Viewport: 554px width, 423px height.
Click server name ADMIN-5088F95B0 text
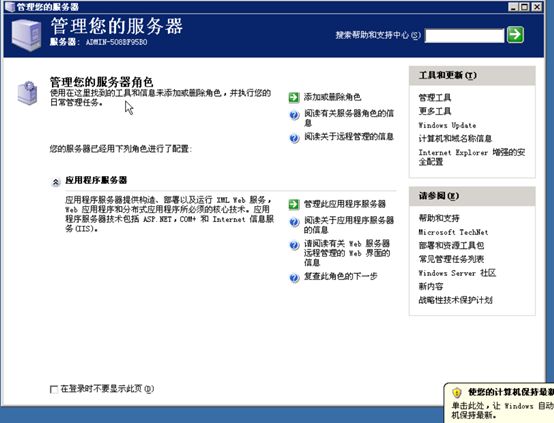117,42
